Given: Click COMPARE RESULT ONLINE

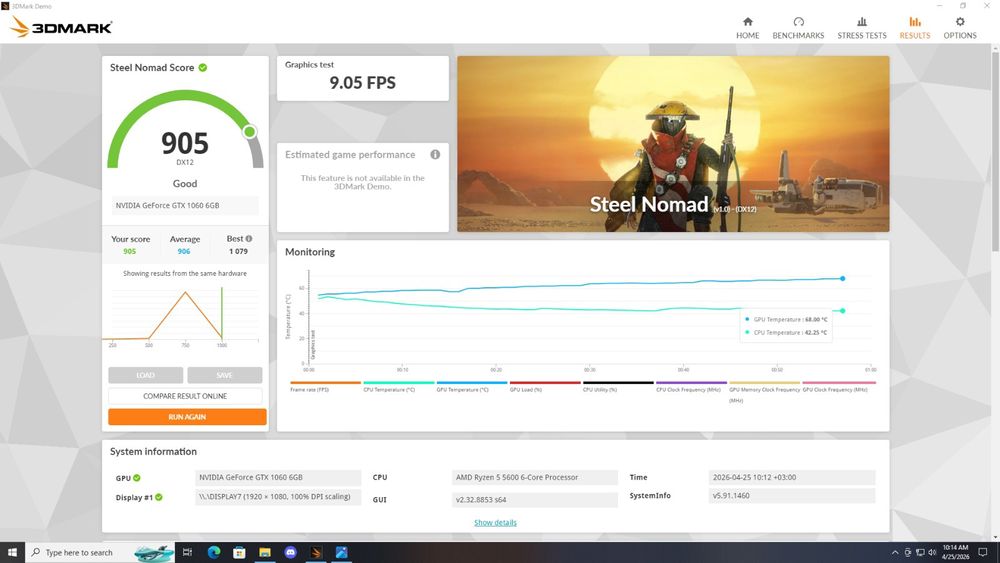Looking at the screenshot, I should [185, 396].
